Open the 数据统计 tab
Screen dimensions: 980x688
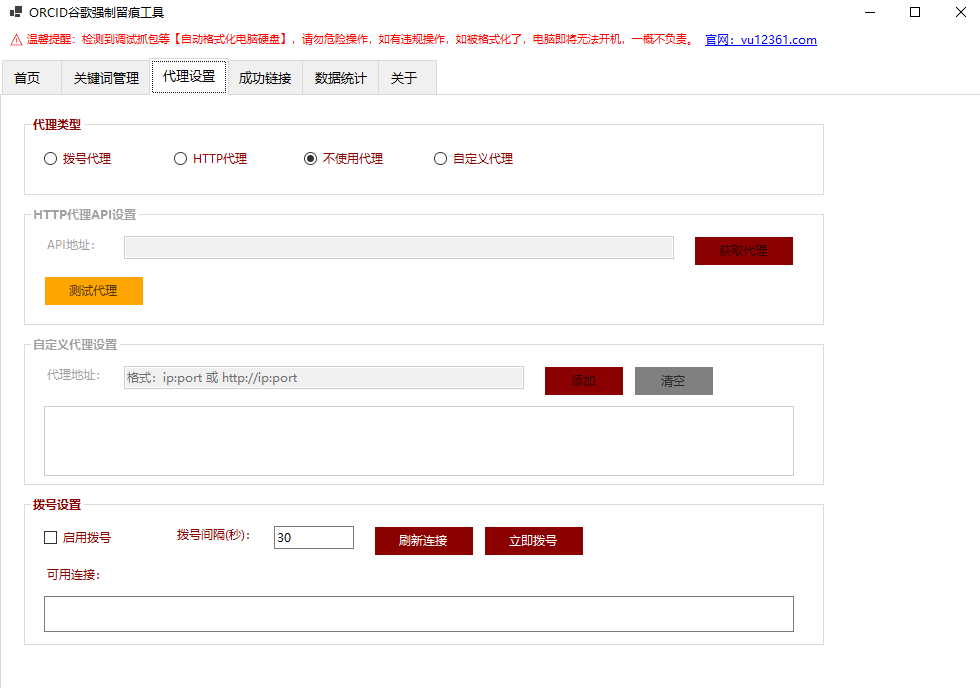click(x=340, y=78)
